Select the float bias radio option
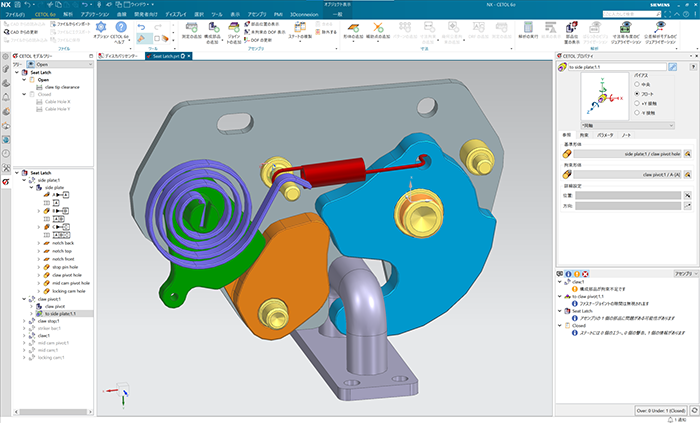 pos(637,94)
